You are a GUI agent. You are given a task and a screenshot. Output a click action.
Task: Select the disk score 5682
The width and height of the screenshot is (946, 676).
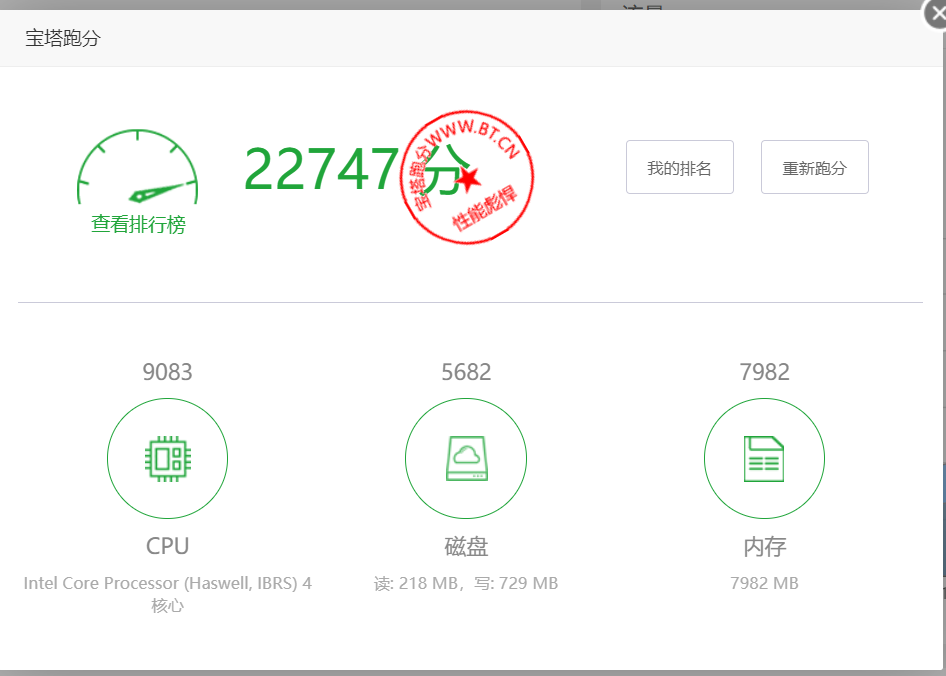click(x=466, y=372)
